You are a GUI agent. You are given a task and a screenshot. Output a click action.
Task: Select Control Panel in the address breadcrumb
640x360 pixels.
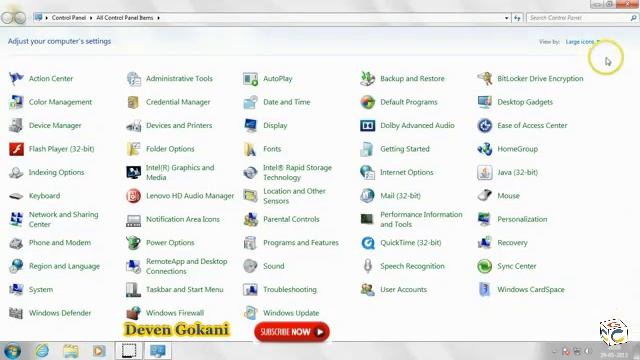click(x=69, y=18)
